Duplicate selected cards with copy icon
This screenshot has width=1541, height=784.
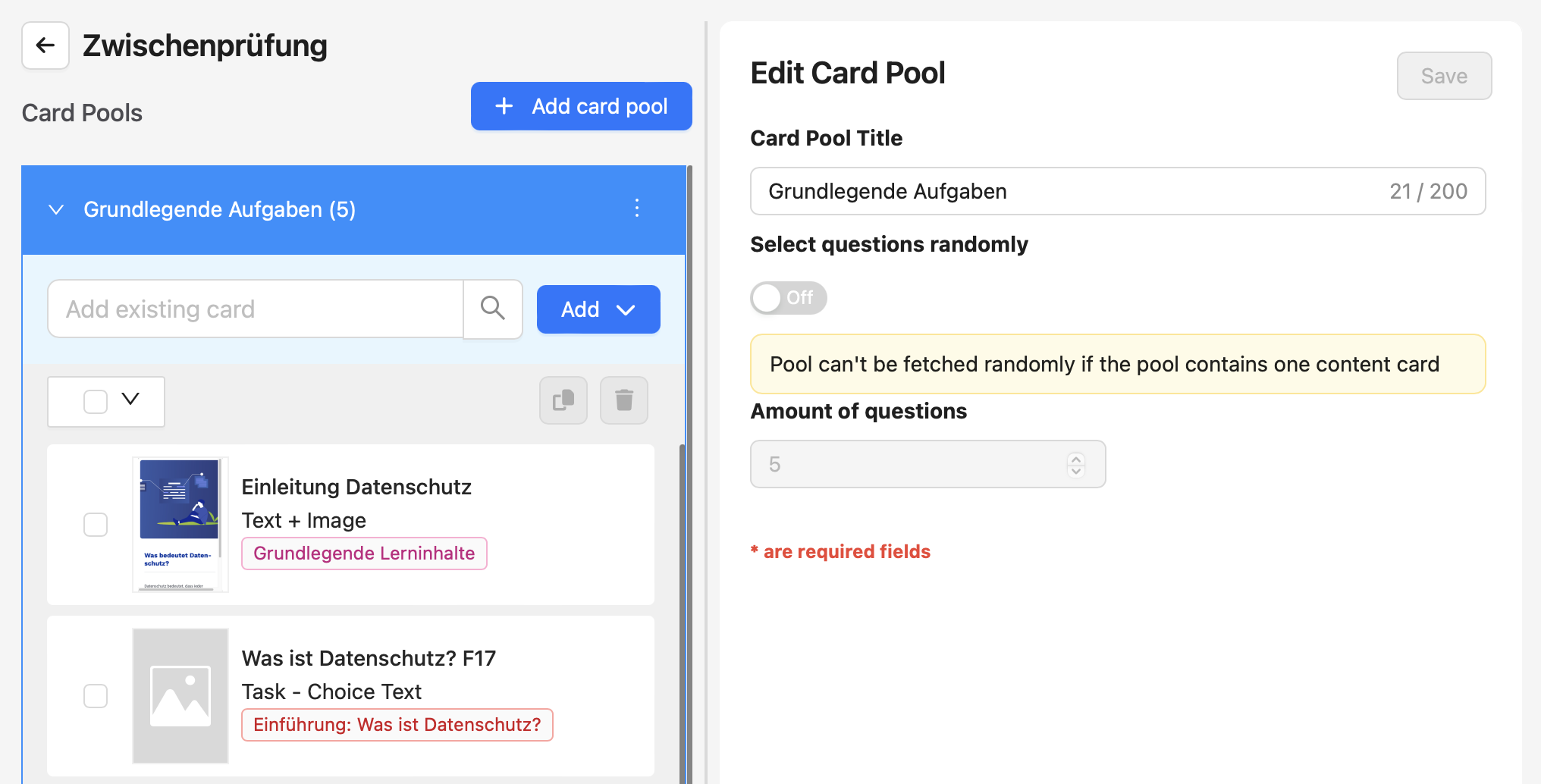coord(563,400)
